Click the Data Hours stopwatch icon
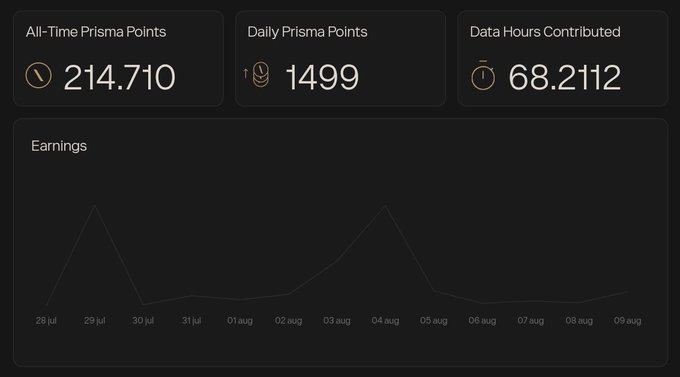Screen dimensions: 680x377 [483, 75]
